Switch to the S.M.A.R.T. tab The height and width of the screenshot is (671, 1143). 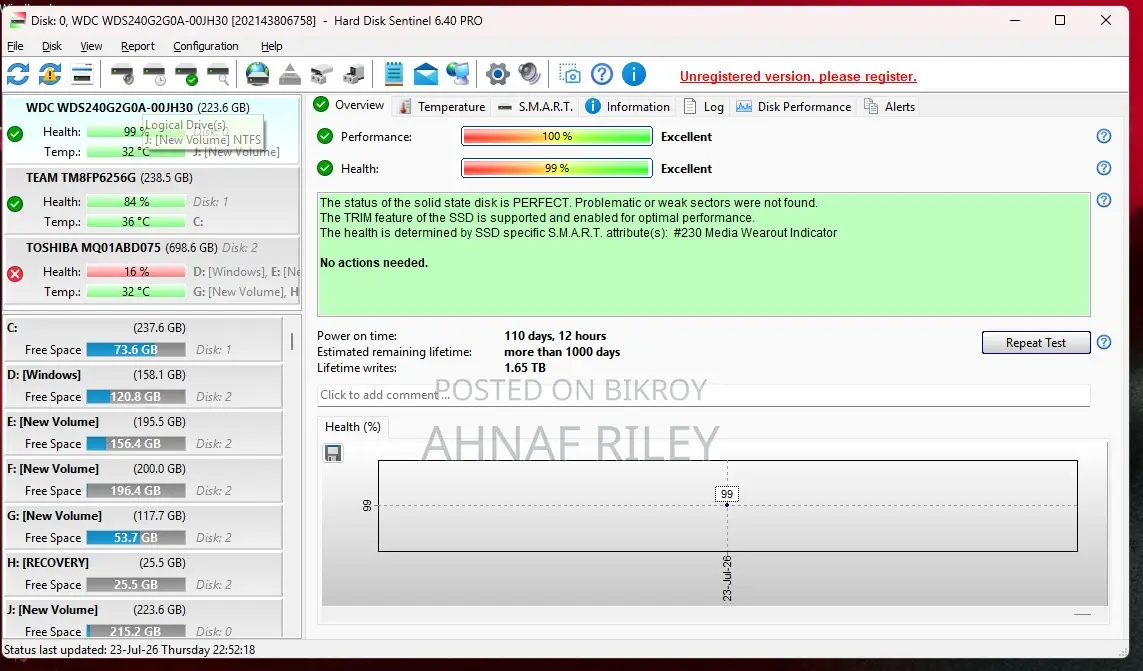click(x=536, y=106)
